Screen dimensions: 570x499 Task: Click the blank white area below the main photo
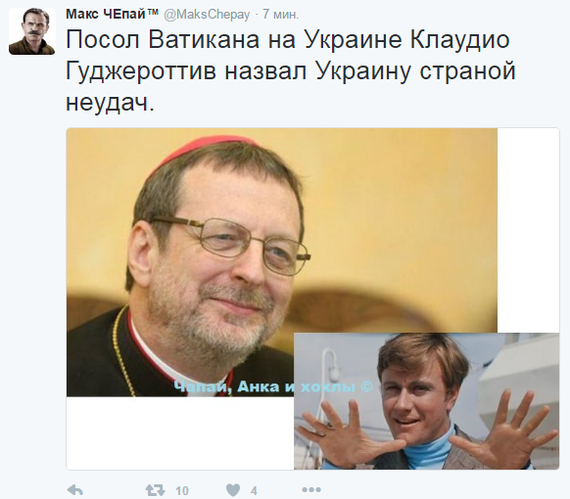180,432
